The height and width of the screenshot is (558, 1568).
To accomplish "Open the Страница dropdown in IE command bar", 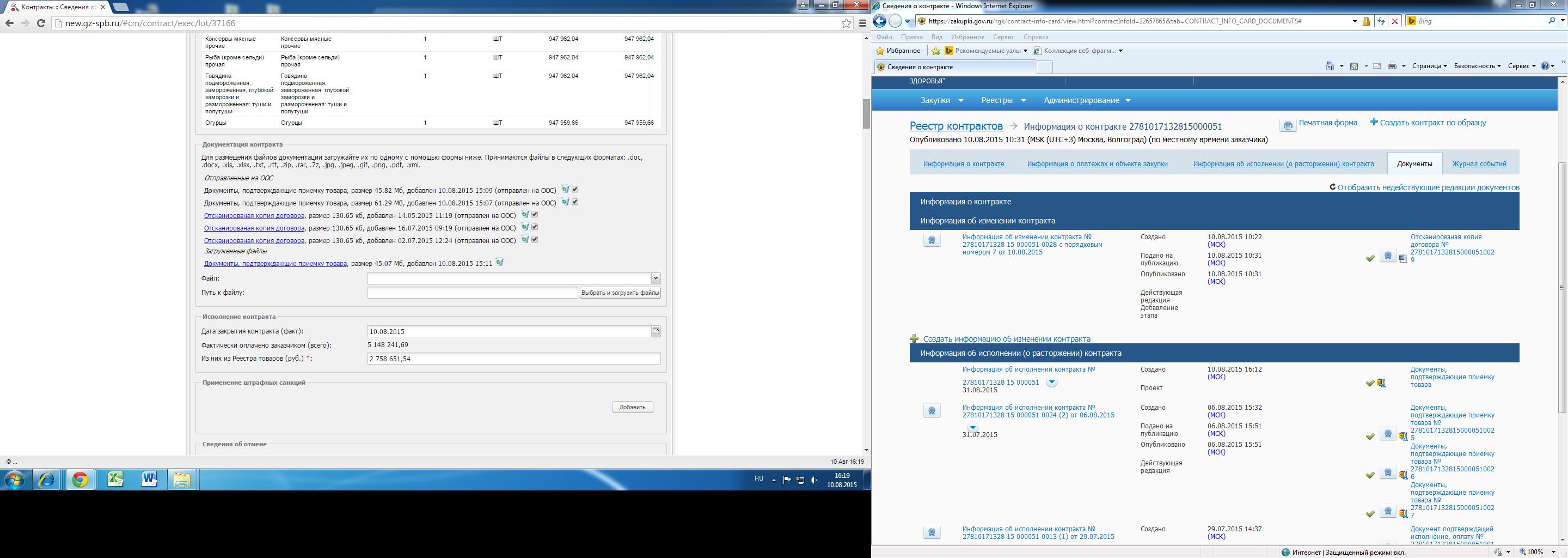I will (x=1429, y=66).
